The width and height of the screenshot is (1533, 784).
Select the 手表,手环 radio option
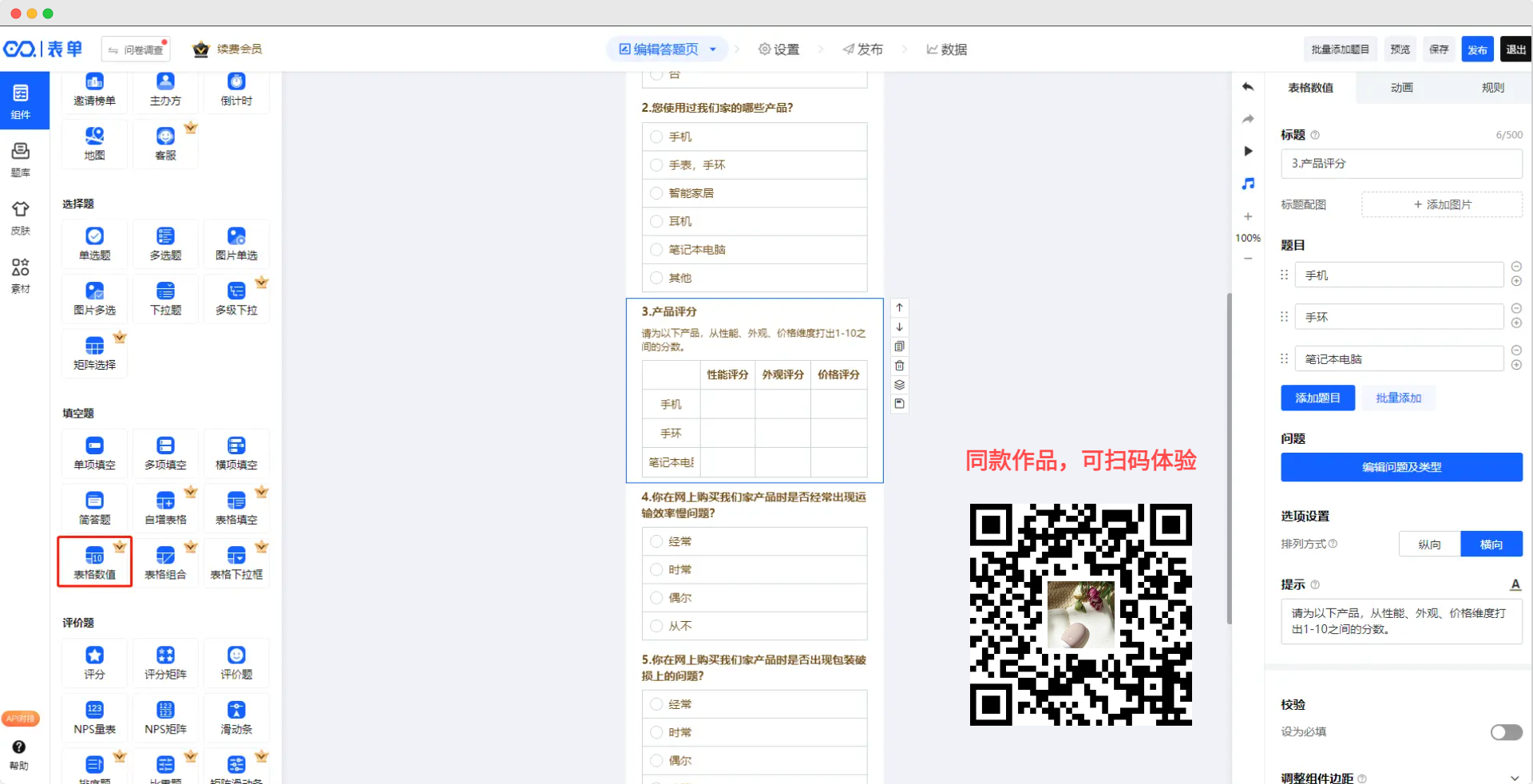[x=656, y=164]
